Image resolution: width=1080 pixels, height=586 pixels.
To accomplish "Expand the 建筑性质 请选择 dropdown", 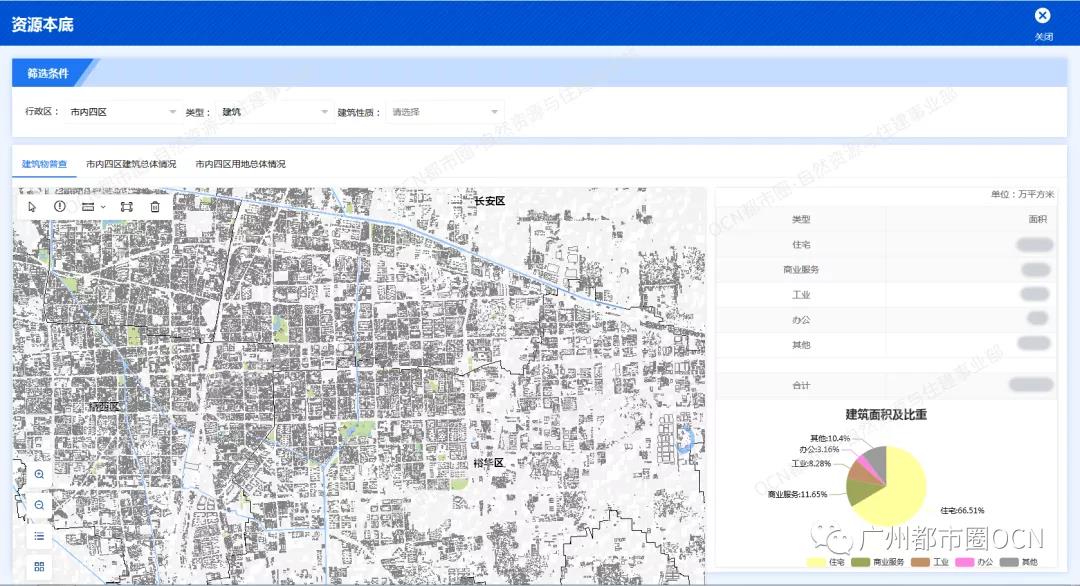I will [x=445, y=112].
